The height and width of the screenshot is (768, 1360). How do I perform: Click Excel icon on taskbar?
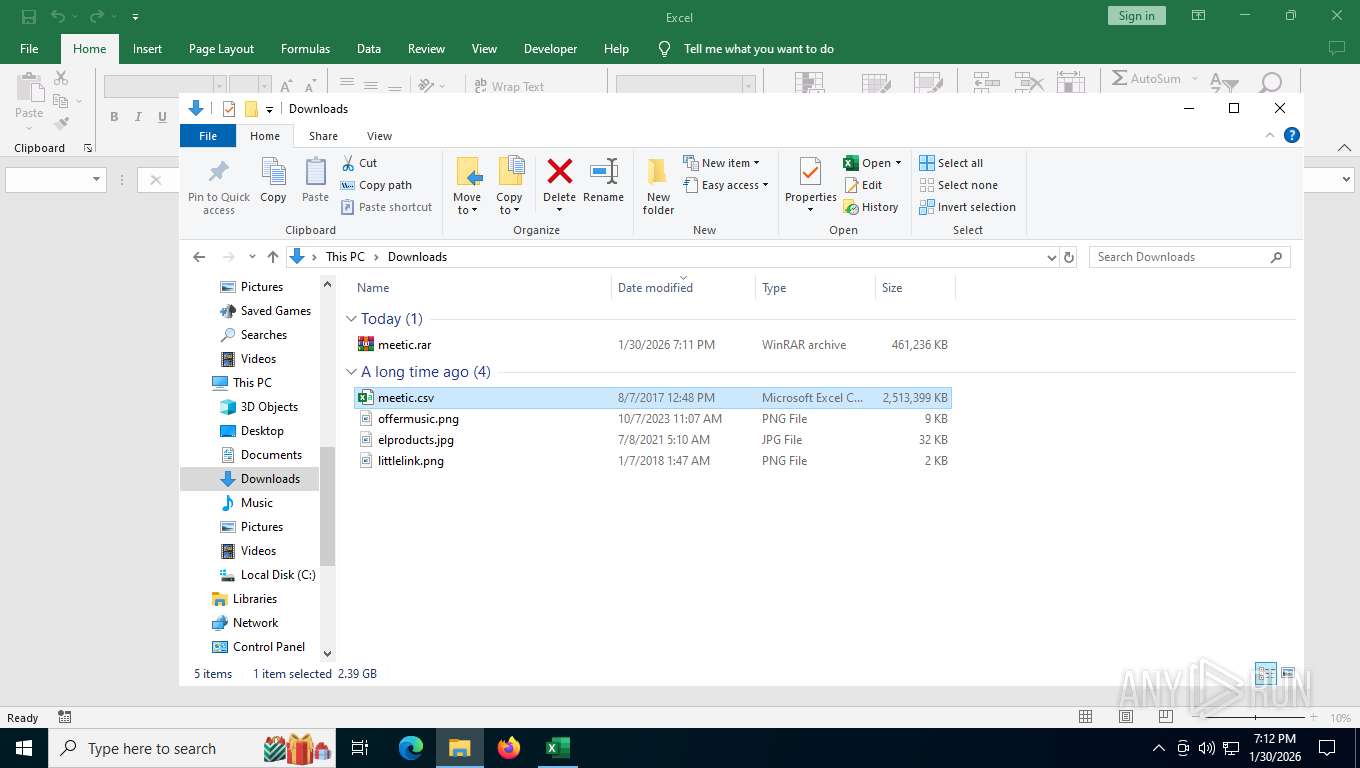(x=558, y=747)
